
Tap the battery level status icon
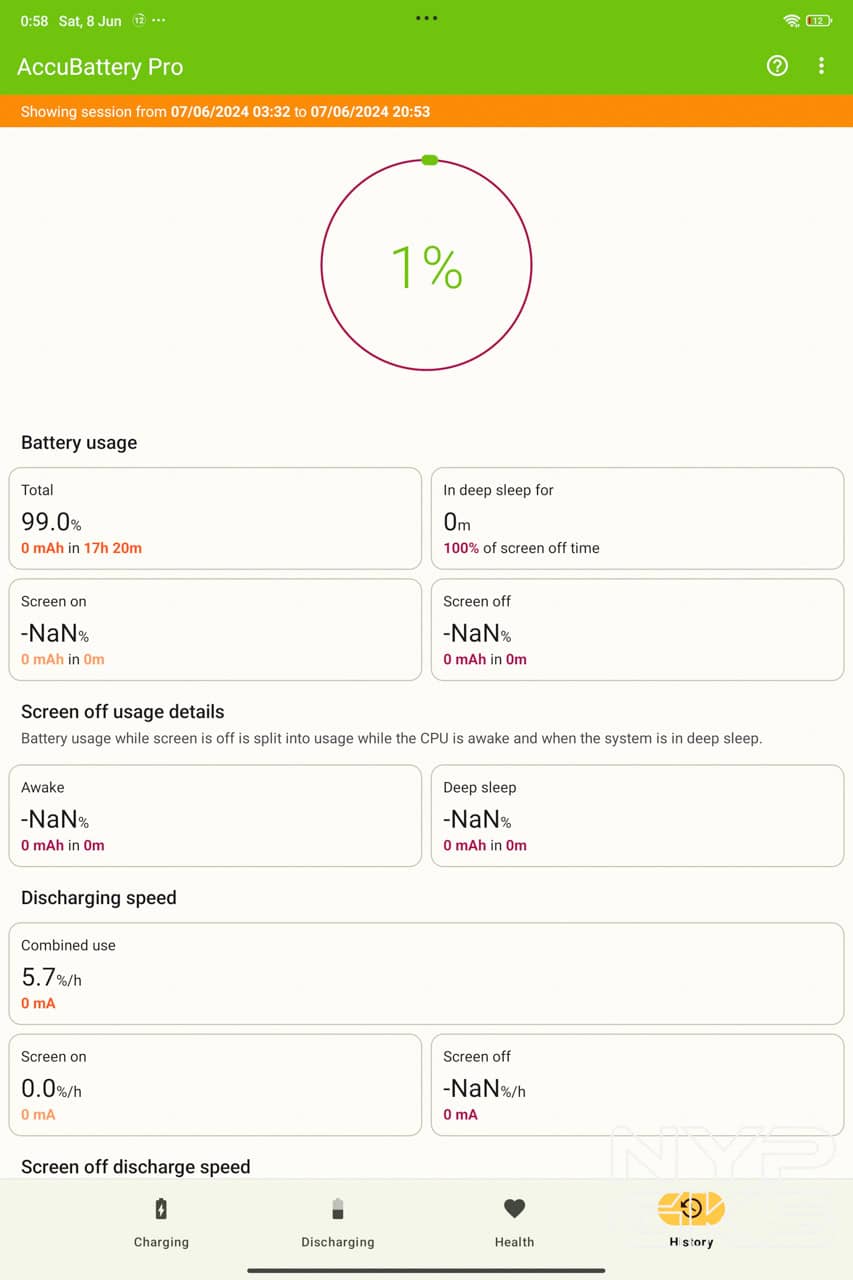tap(818, 21)
